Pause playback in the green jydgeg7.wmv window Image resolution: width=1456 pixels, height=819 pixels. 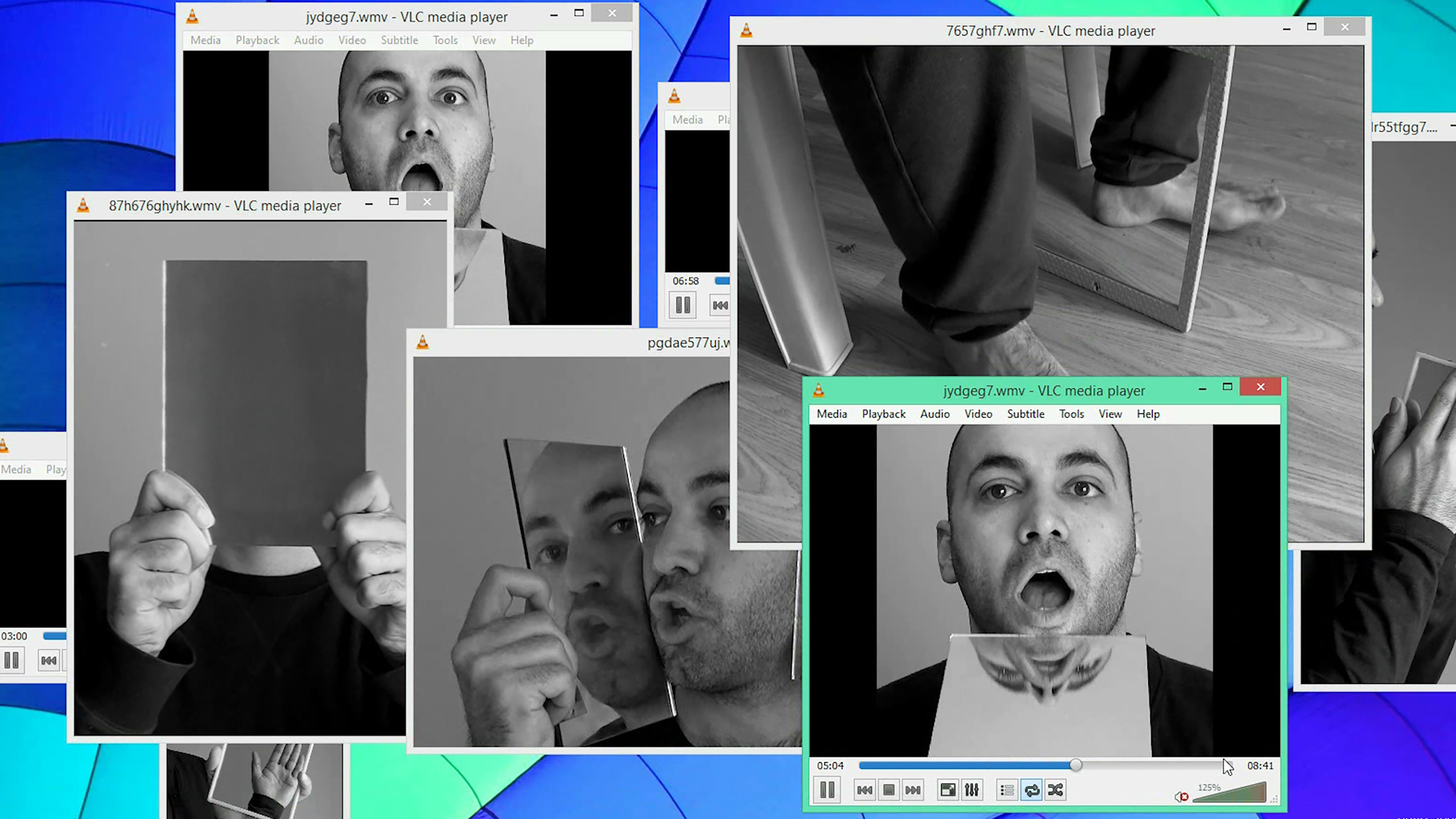point(827,789)
